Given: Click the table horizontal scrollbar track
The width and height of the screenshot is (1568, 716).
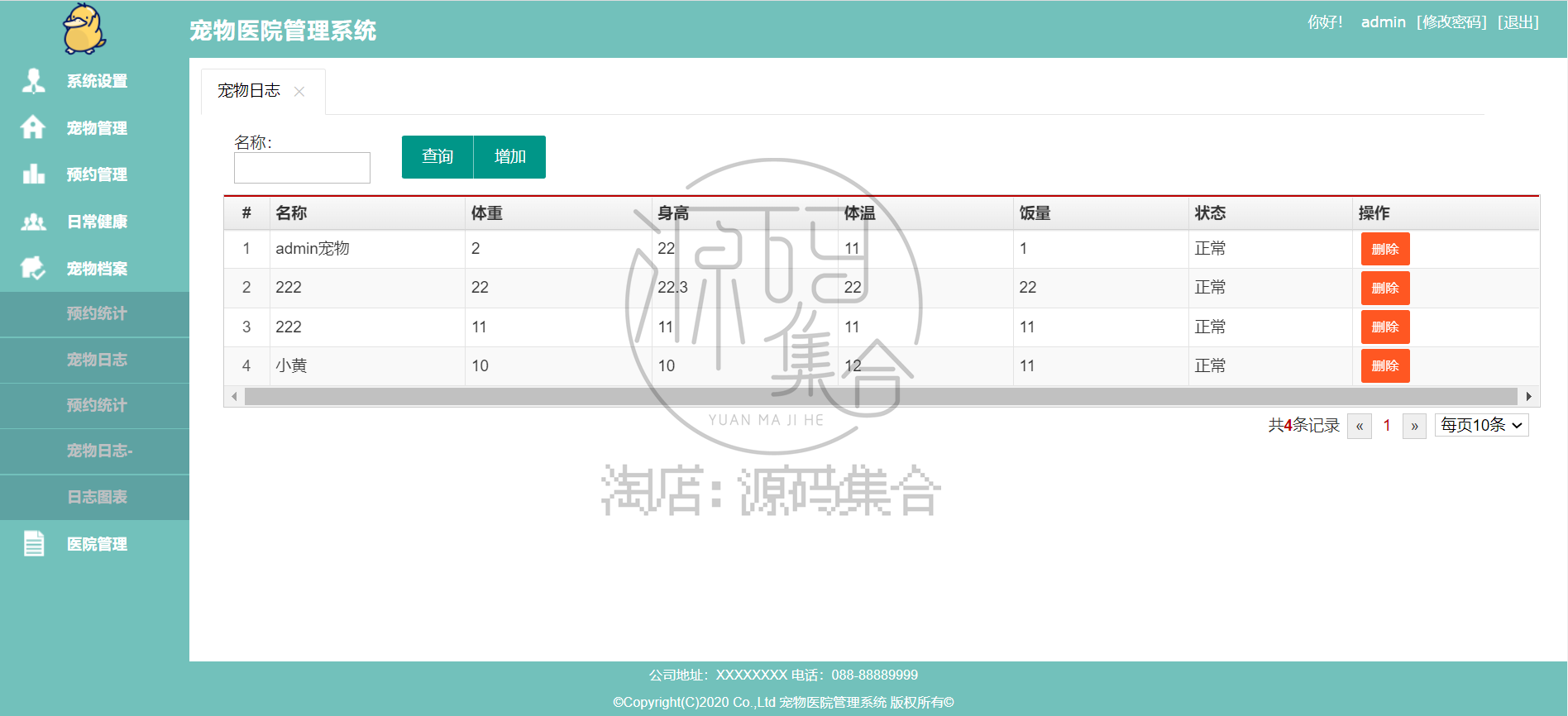Looking at the screenshot, I should pos(881,397).
